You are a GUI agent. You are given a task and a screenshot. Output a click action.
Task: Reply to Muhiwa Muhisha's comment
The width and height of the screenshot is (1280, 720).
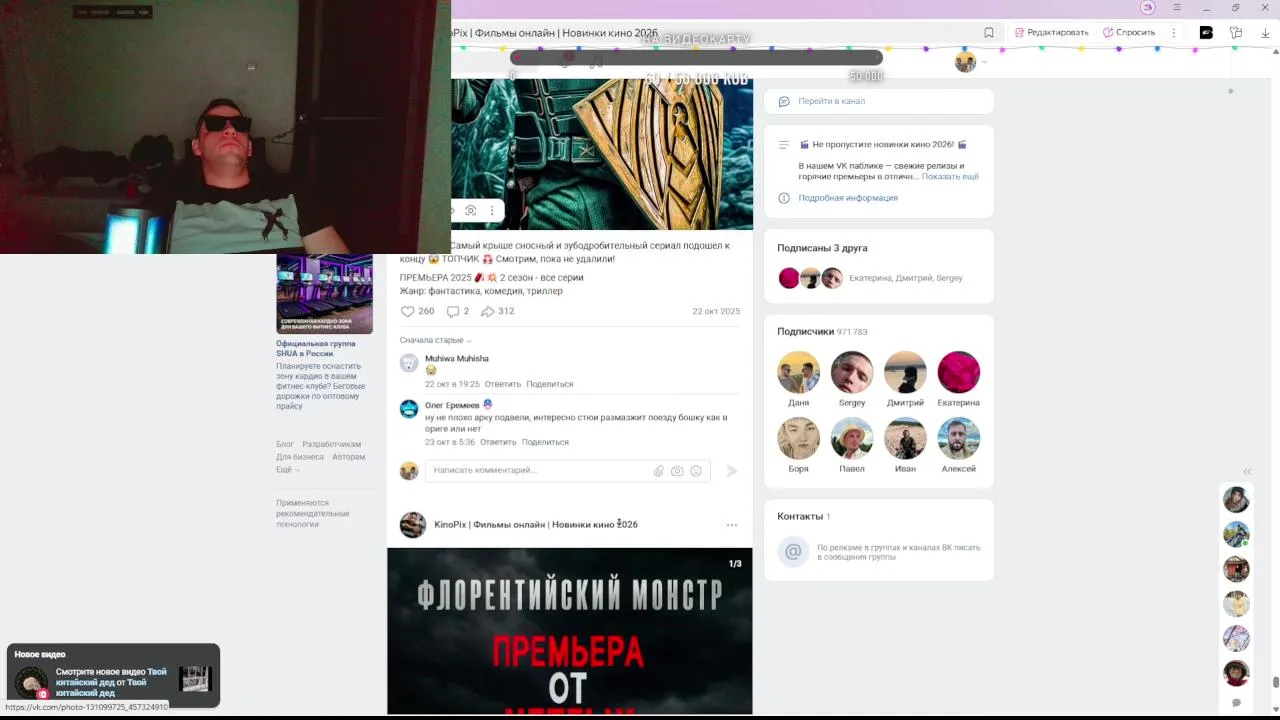[x=503, y=384]
